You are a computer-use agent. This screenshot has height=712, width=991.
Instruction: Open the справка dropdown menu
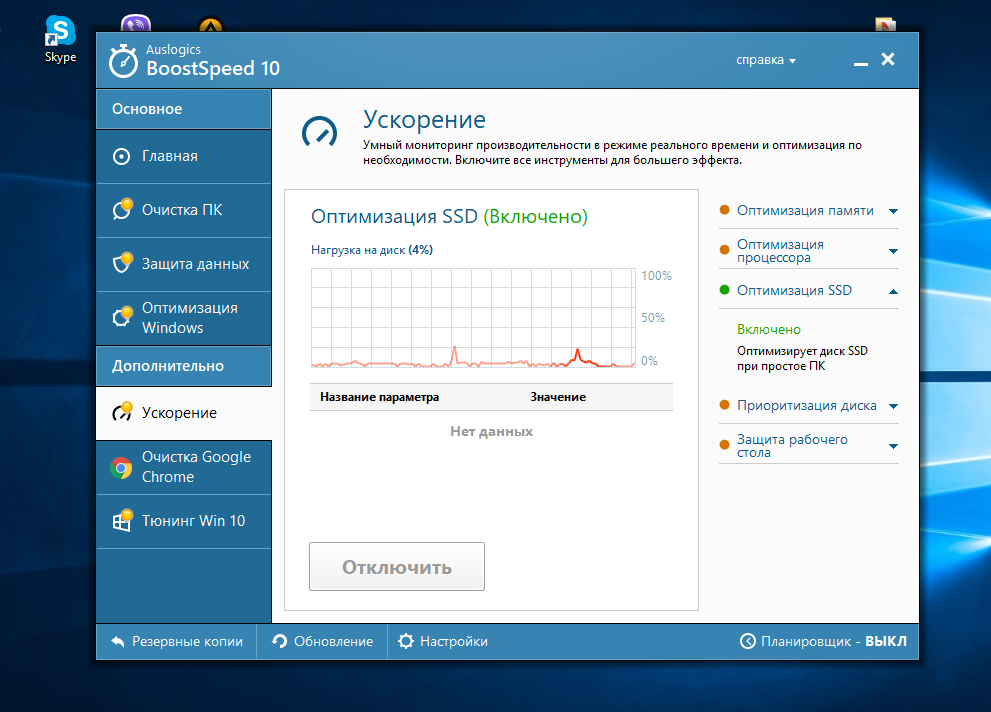pos(765,60)
